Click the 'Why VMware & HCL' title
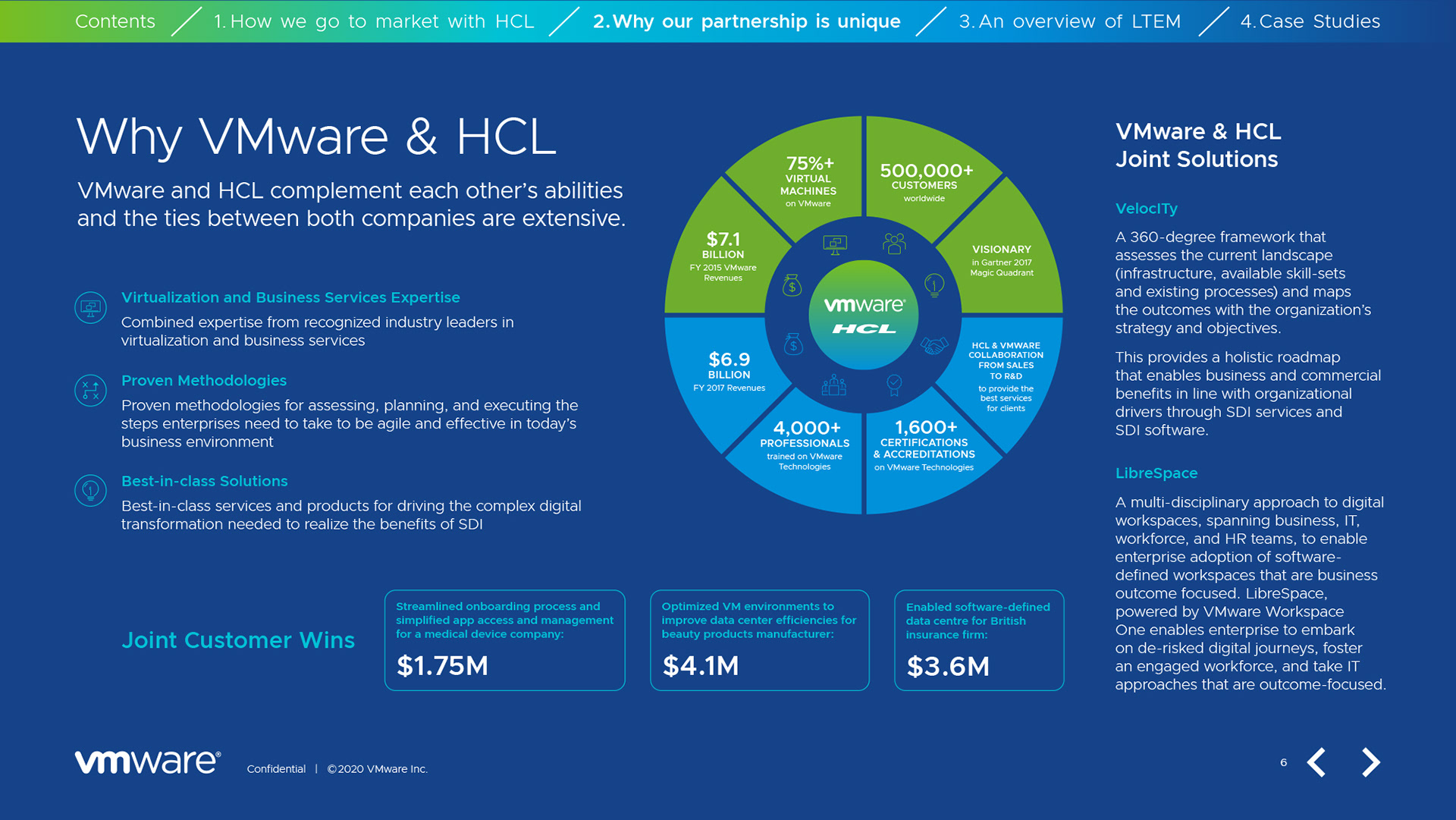This screenshot has height=820, width=1456. click(316, 137)
